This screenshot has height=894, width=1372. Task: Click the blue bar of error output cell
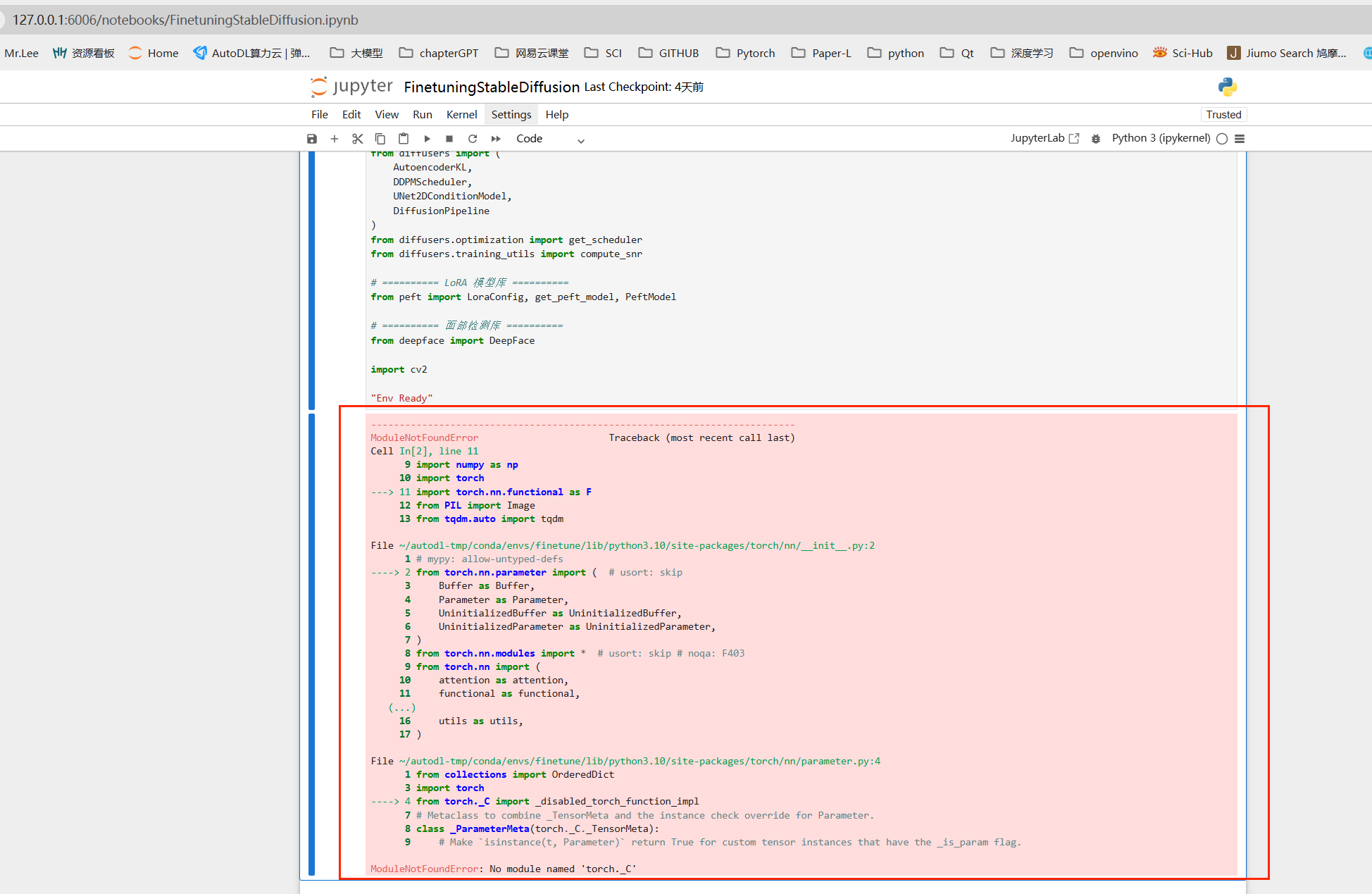tap(311, 644)
